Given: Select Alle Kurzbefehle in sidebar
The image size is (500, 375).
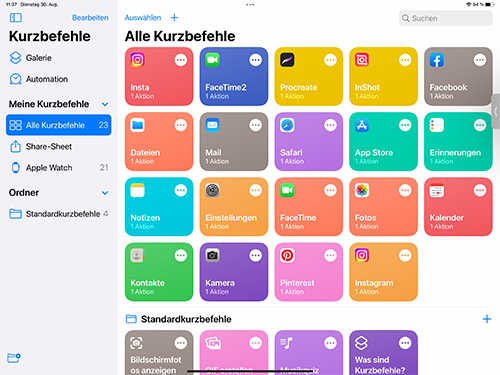Looking at the screenshot, I should tap(59, 125).
